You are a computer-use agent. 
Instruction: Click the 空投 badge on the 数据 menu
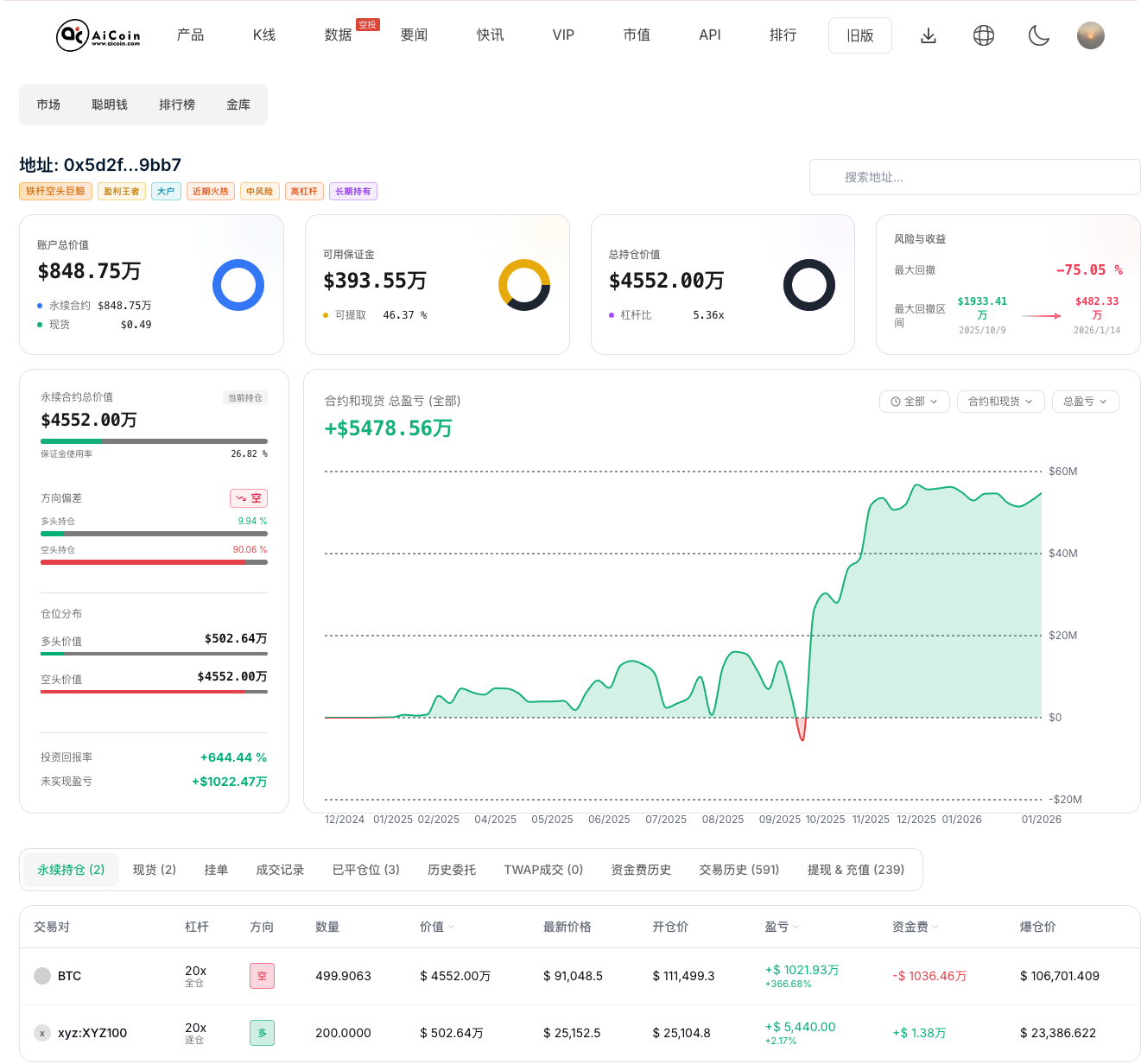[x=367, y=24]
